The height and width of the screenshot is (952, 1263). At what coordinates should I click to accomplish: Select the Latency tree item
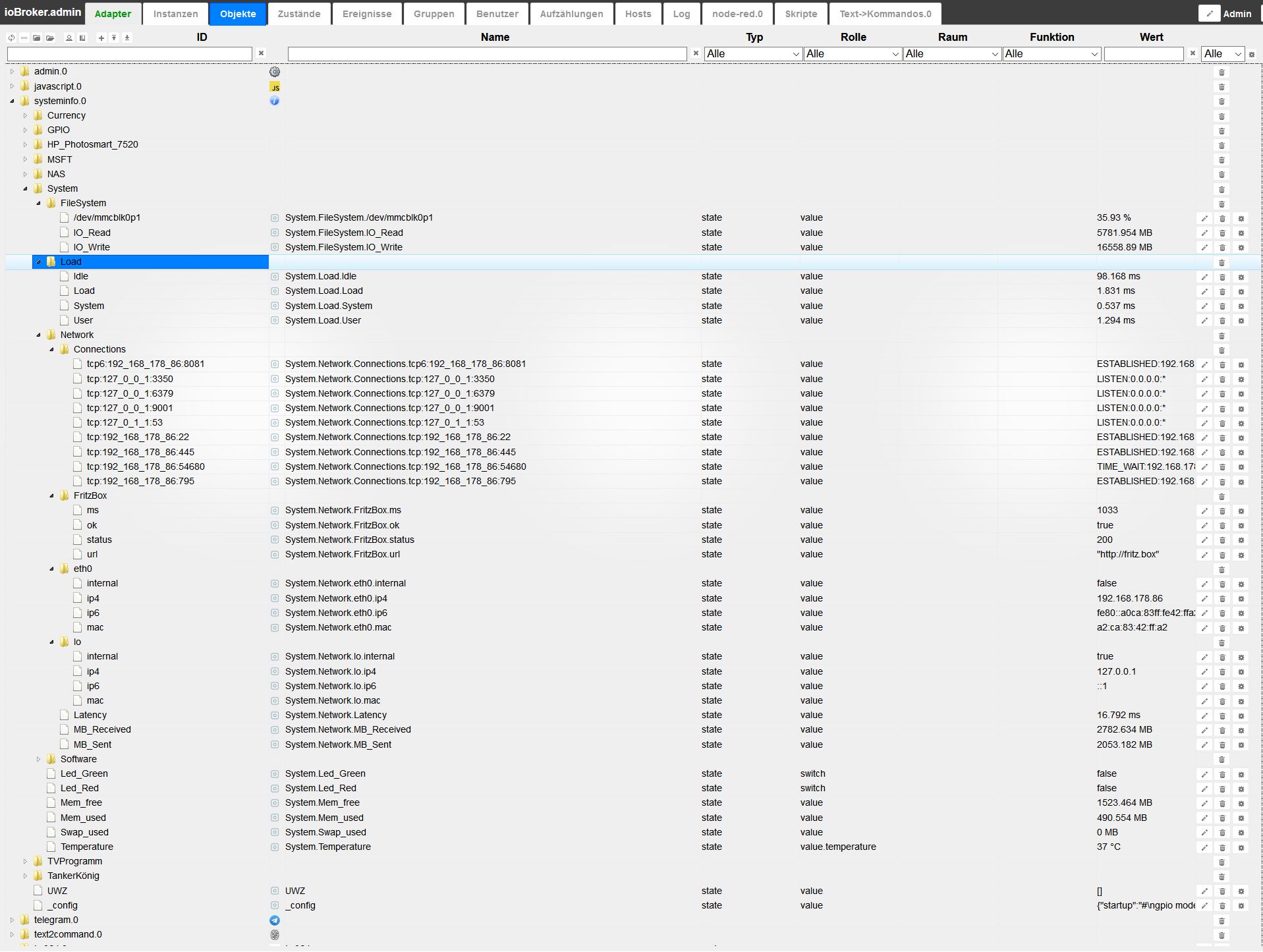[x=90, y=715]
